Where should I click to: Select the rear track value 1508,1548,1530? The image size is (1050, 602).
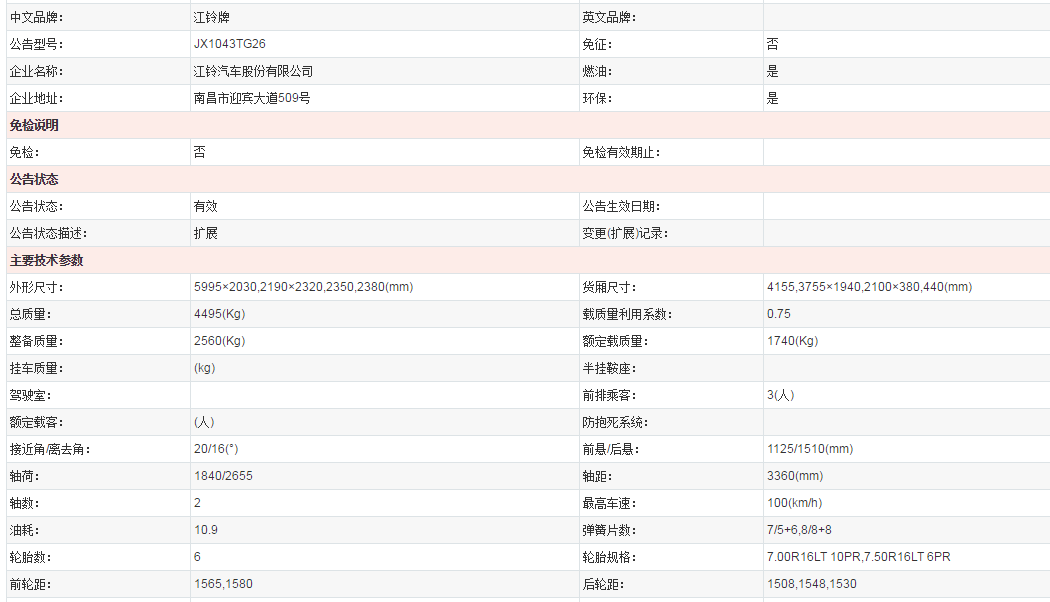tap(811, 584)
